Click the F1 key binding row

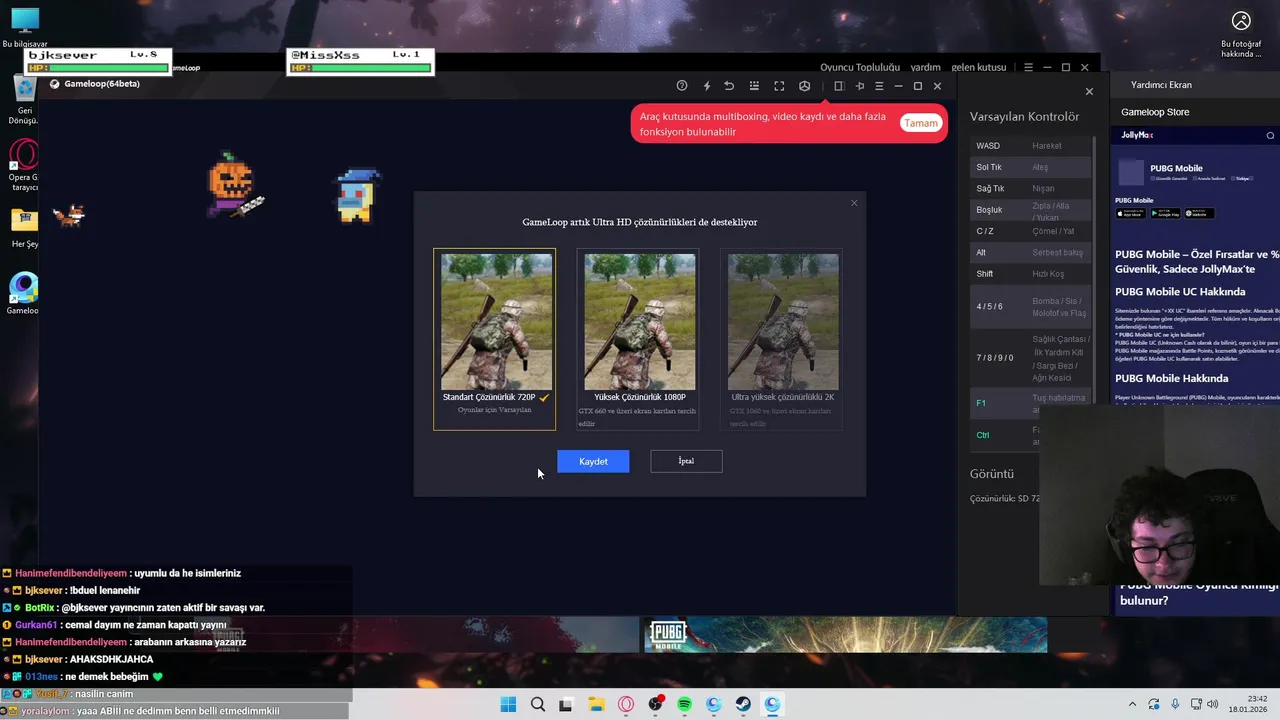(x=1030, y=403)
